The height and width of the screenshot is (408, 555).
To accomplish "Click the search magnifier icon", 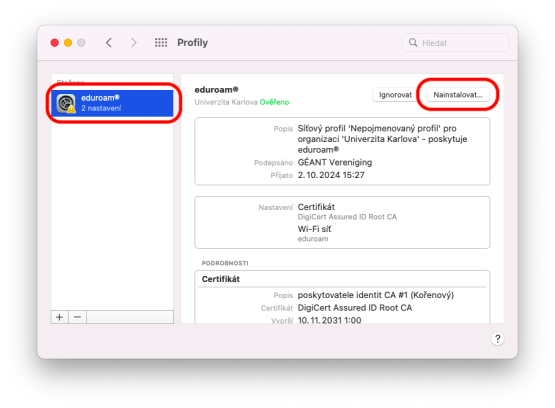I will click(413, 43).
